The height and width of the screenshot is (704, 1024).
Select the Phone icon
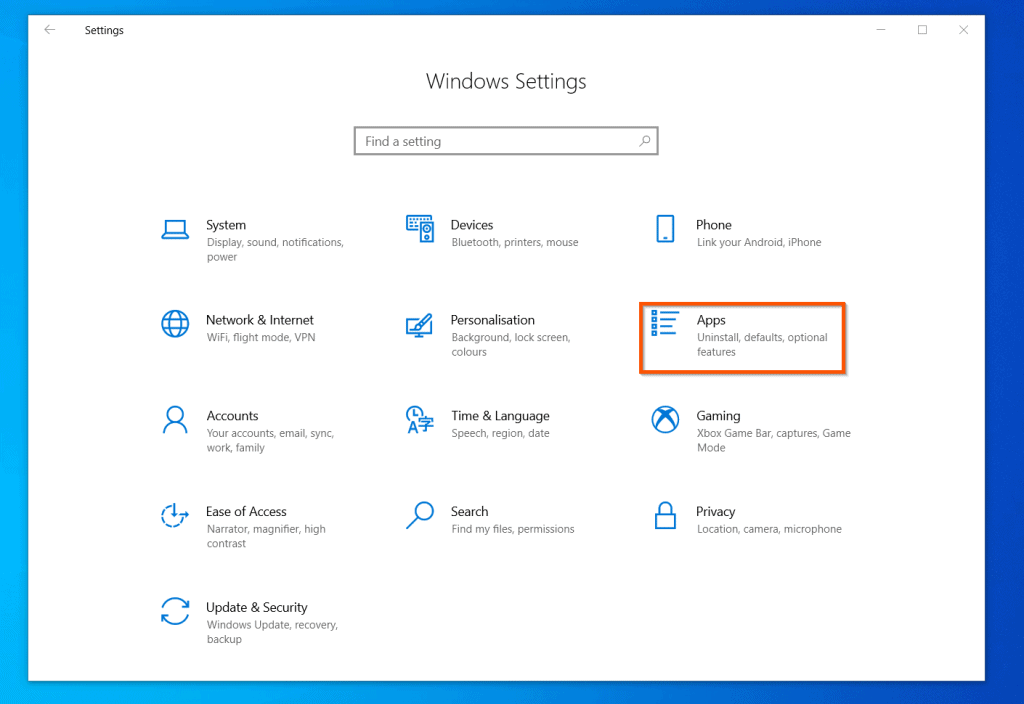tap(665, 229)
